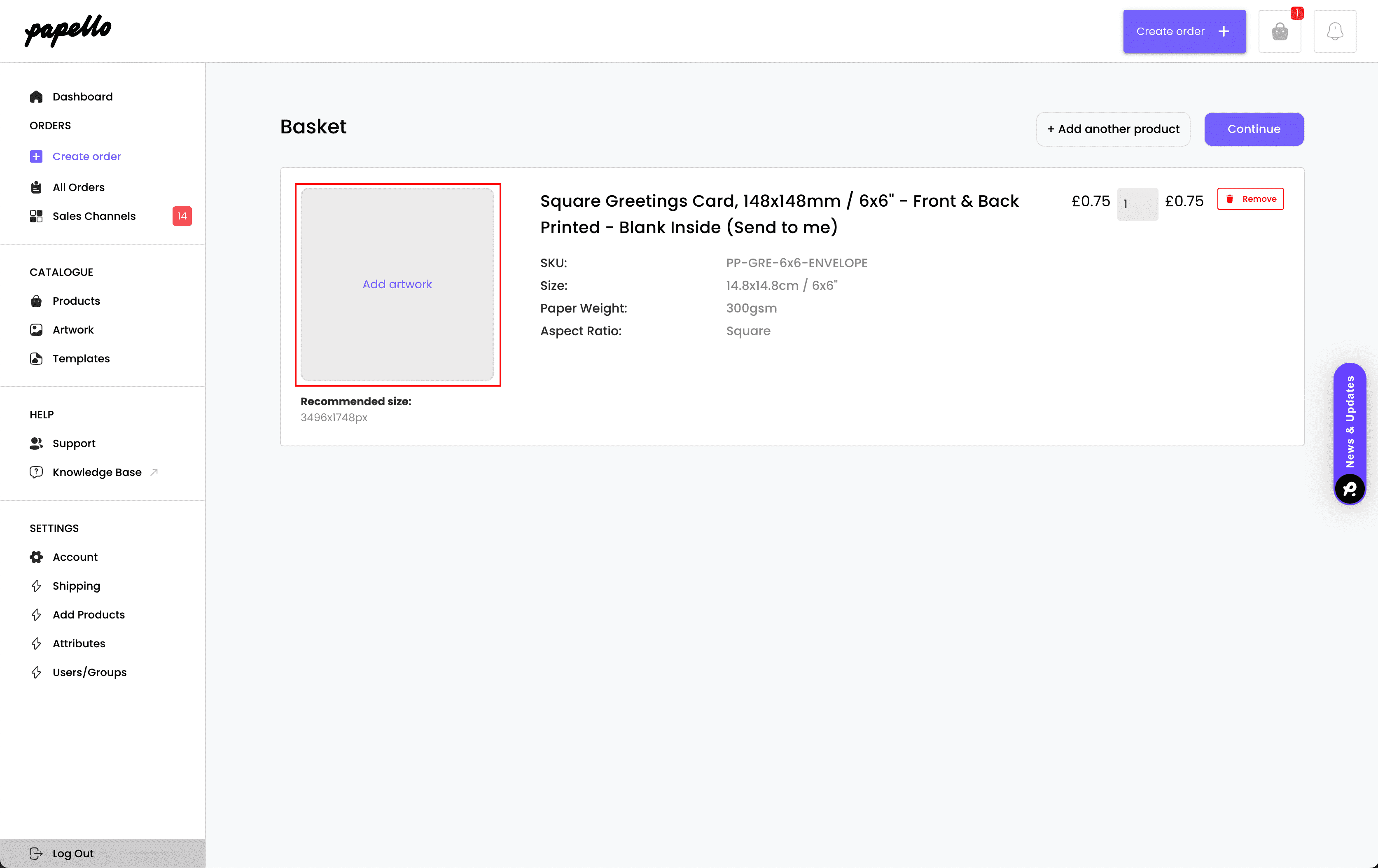Click Add another product button
1378x868 pixels.
coord(1113,129)
